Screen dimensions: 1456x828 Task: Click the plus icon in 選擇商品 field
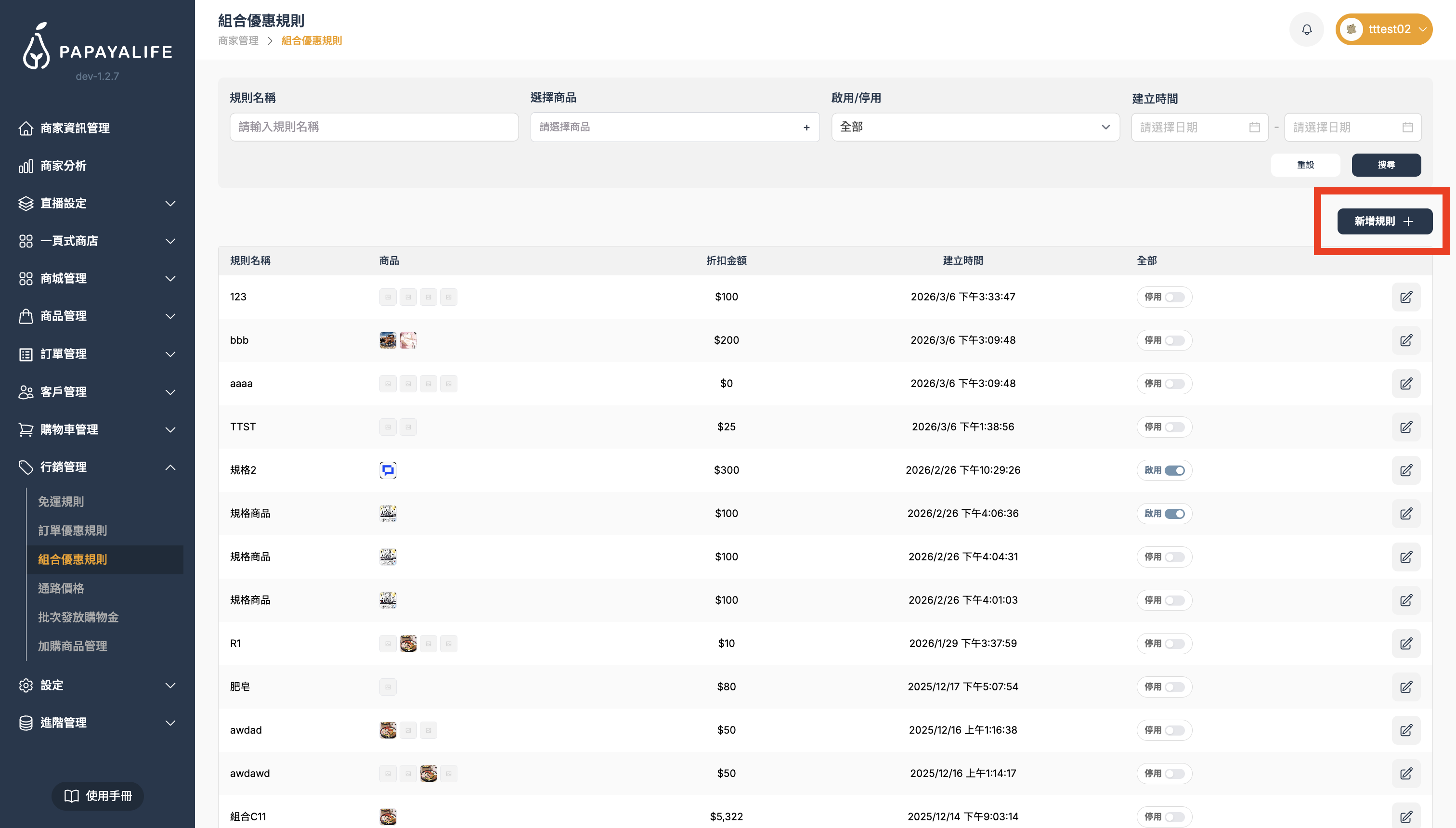806,128
